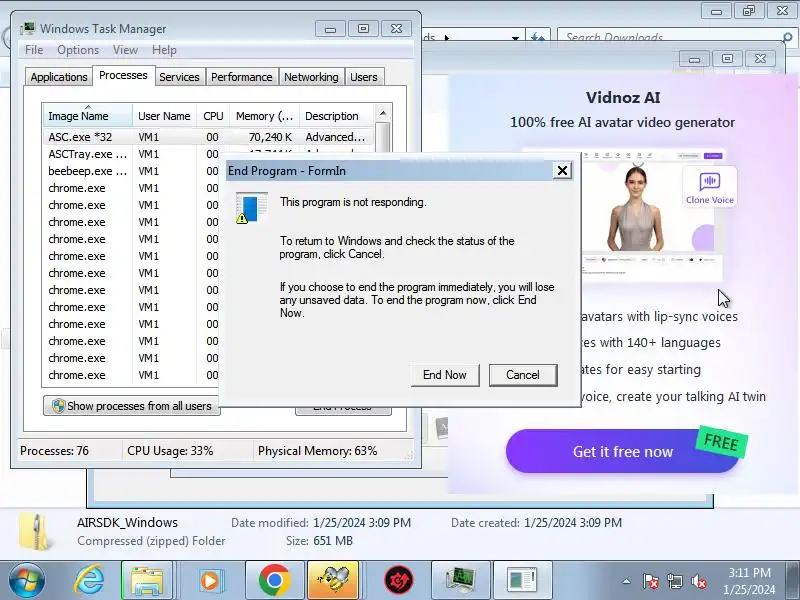Click the Vidnoz AI heading
Viewport: 800px width, 600px height.
pyautogui.click(x=622, y=97)
